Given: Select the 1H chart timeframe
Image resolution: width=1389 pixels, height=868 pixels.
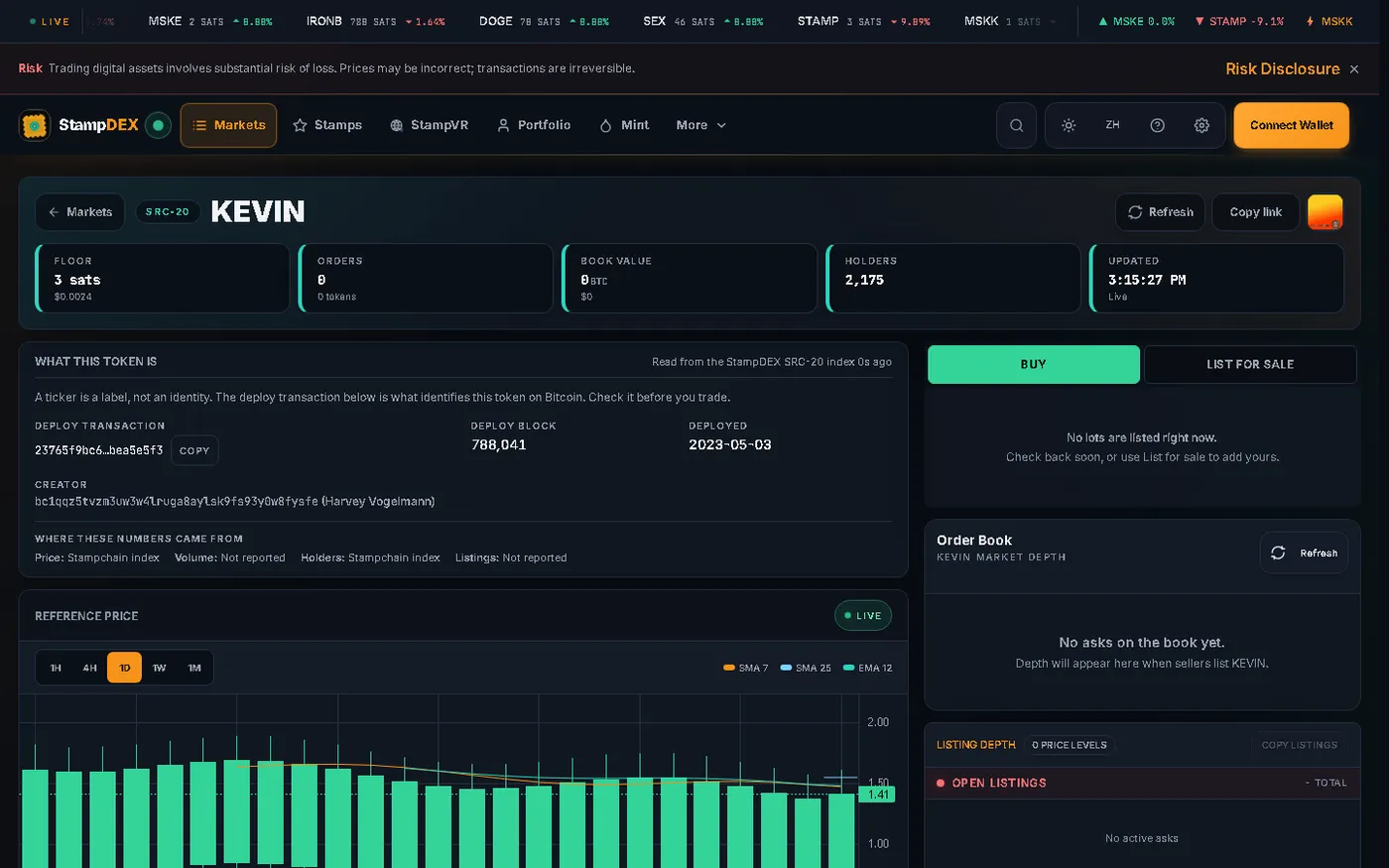Looking at the screenshot, I should point(56,668).
